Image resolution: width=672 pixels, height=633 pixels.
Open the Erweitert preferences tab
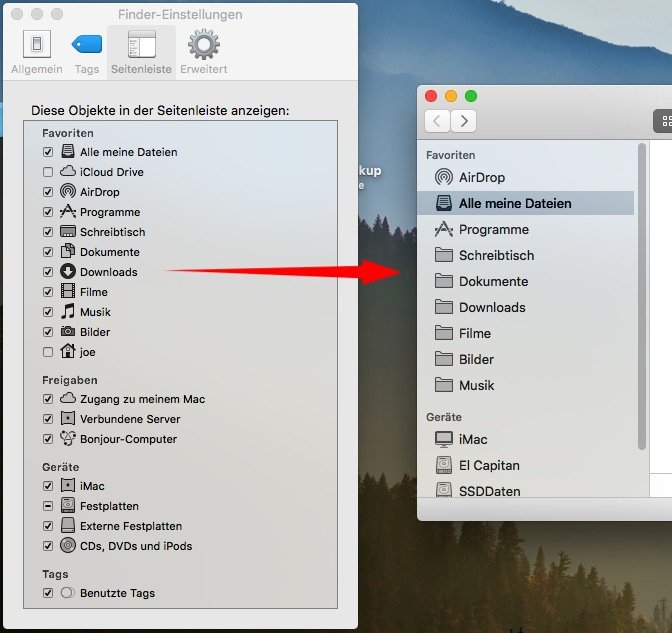click(204, 52)
